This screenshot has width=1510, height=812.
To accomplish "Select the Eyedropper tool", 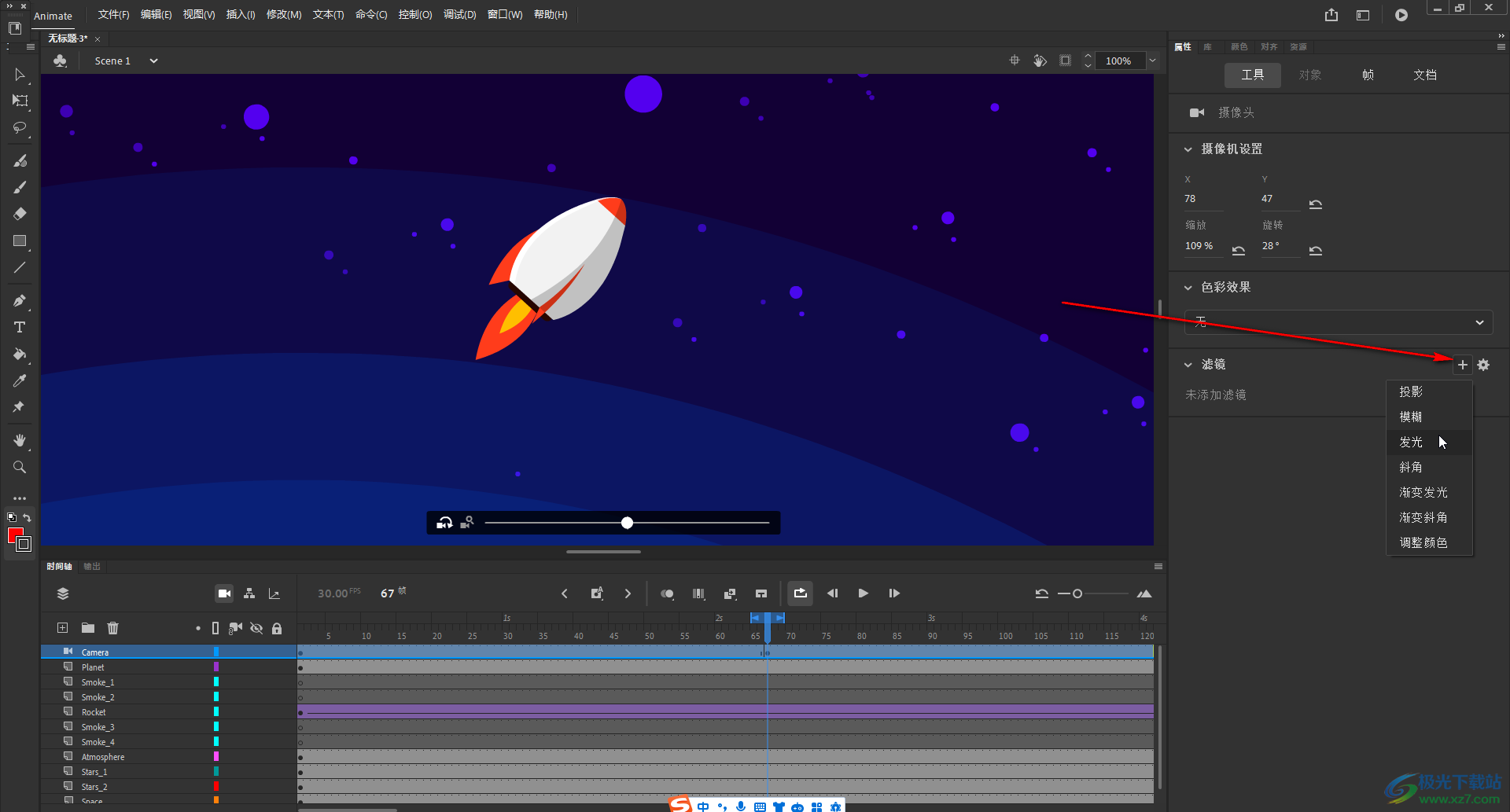I will click(20, 380).
